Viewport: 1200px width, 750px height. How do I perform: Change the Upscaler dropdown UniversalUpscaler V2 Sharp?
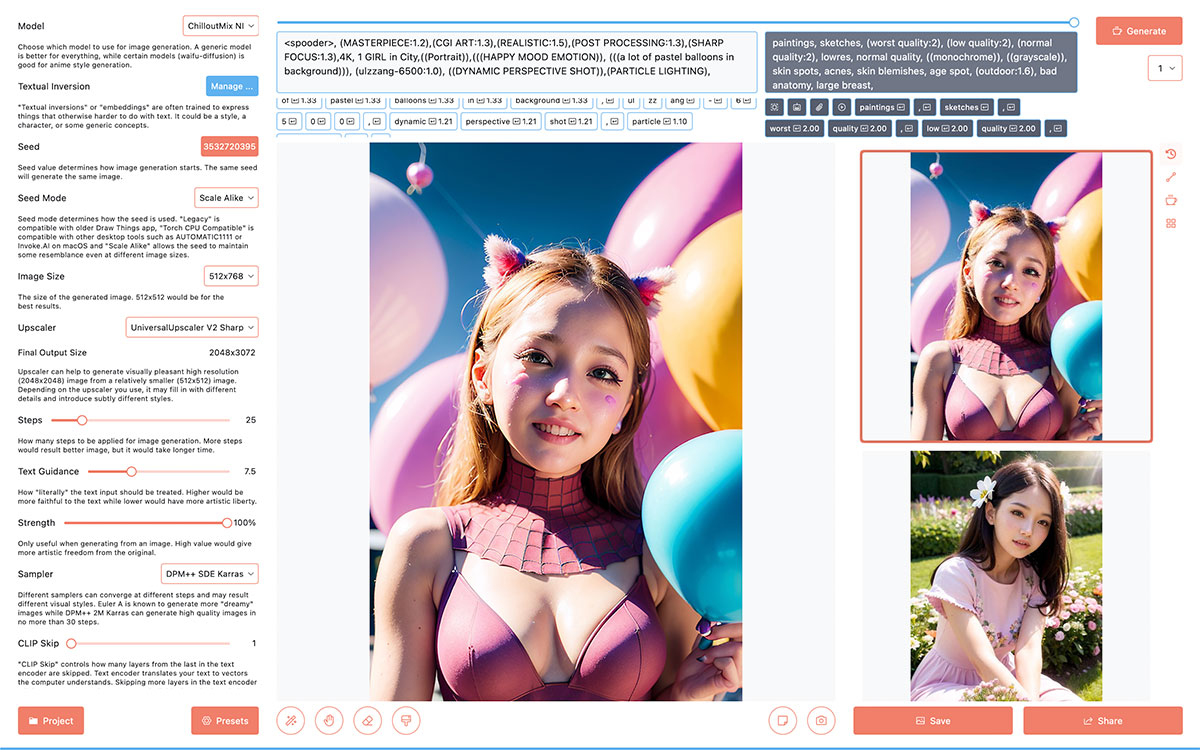click(x=193, y=327)
